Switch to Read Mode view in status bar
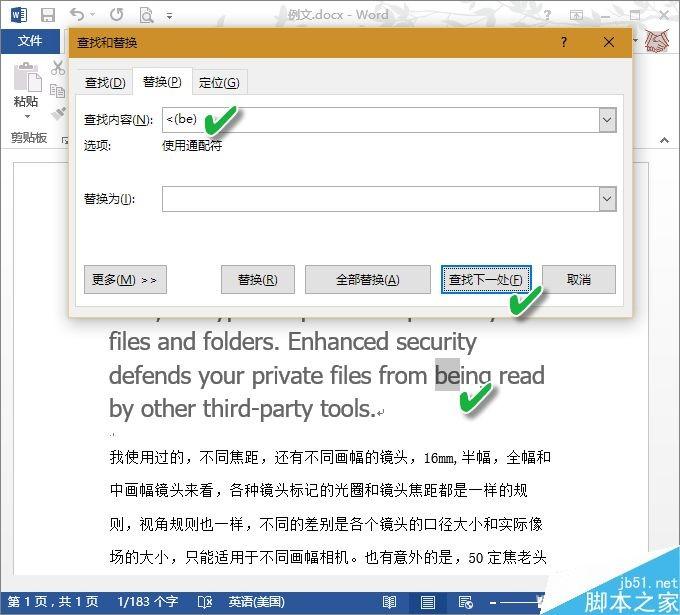This screenshot has height=615, width=680. (x=389, y=602)
